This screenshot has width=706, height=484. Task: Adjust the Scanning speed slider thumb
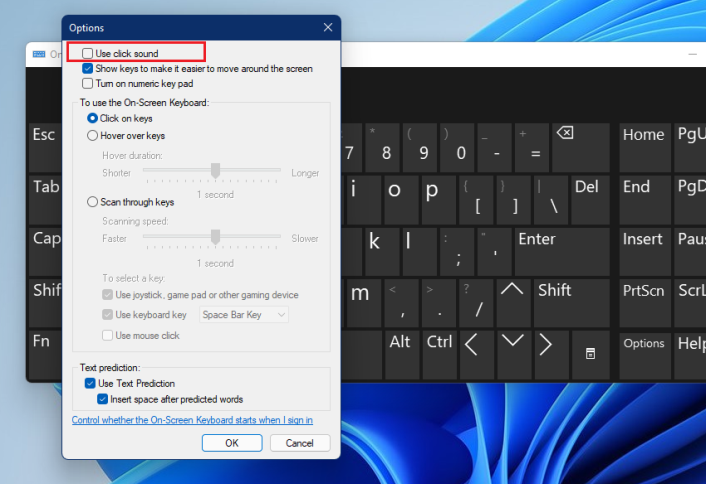click(x=216, y=237)
